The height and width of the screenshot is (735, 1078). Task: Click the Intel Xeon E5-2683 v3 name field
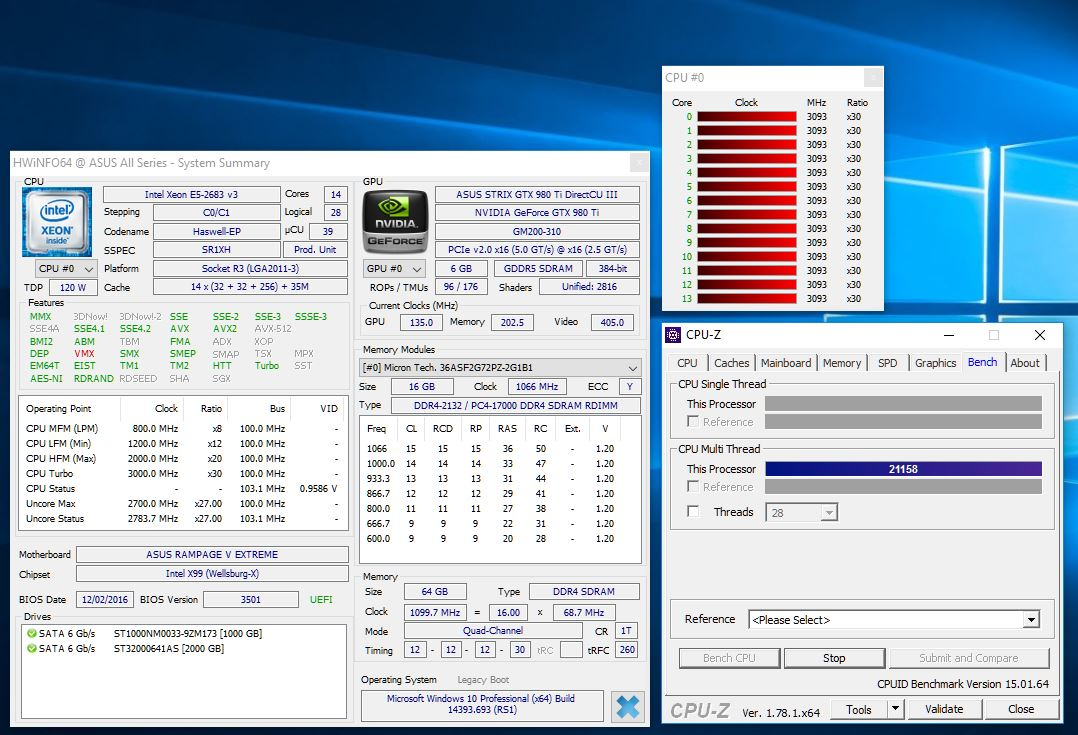click(x=191, y=195)
